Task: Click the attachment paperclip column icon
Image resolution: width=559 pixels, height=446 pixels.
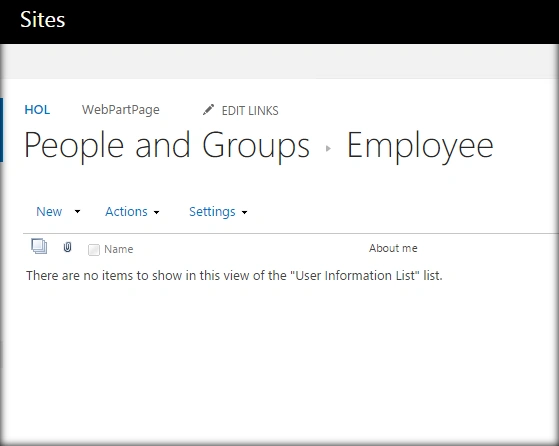Action: point(67,247)
